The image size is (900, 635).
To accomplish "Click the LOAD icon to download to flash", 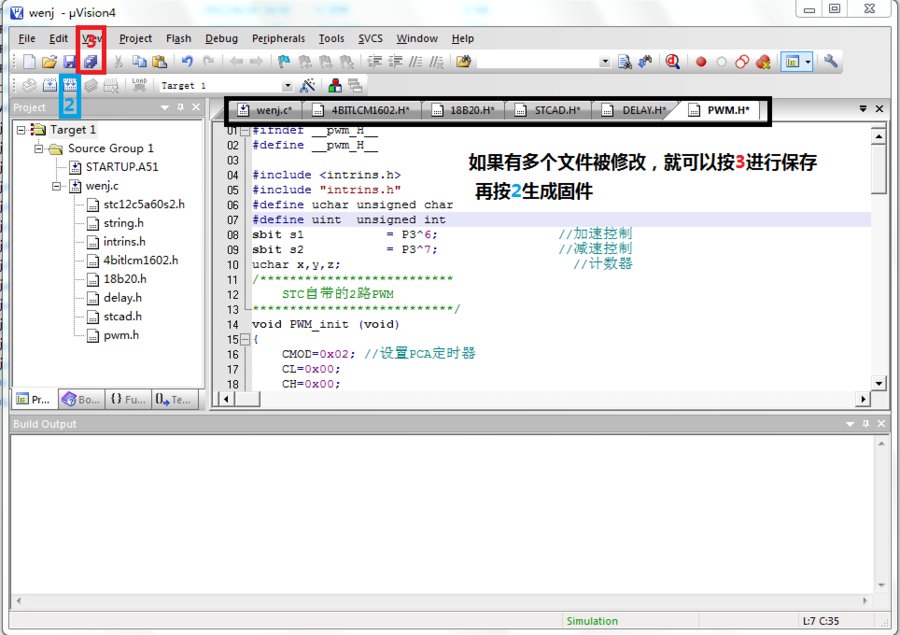I will [x=140, y=84].
